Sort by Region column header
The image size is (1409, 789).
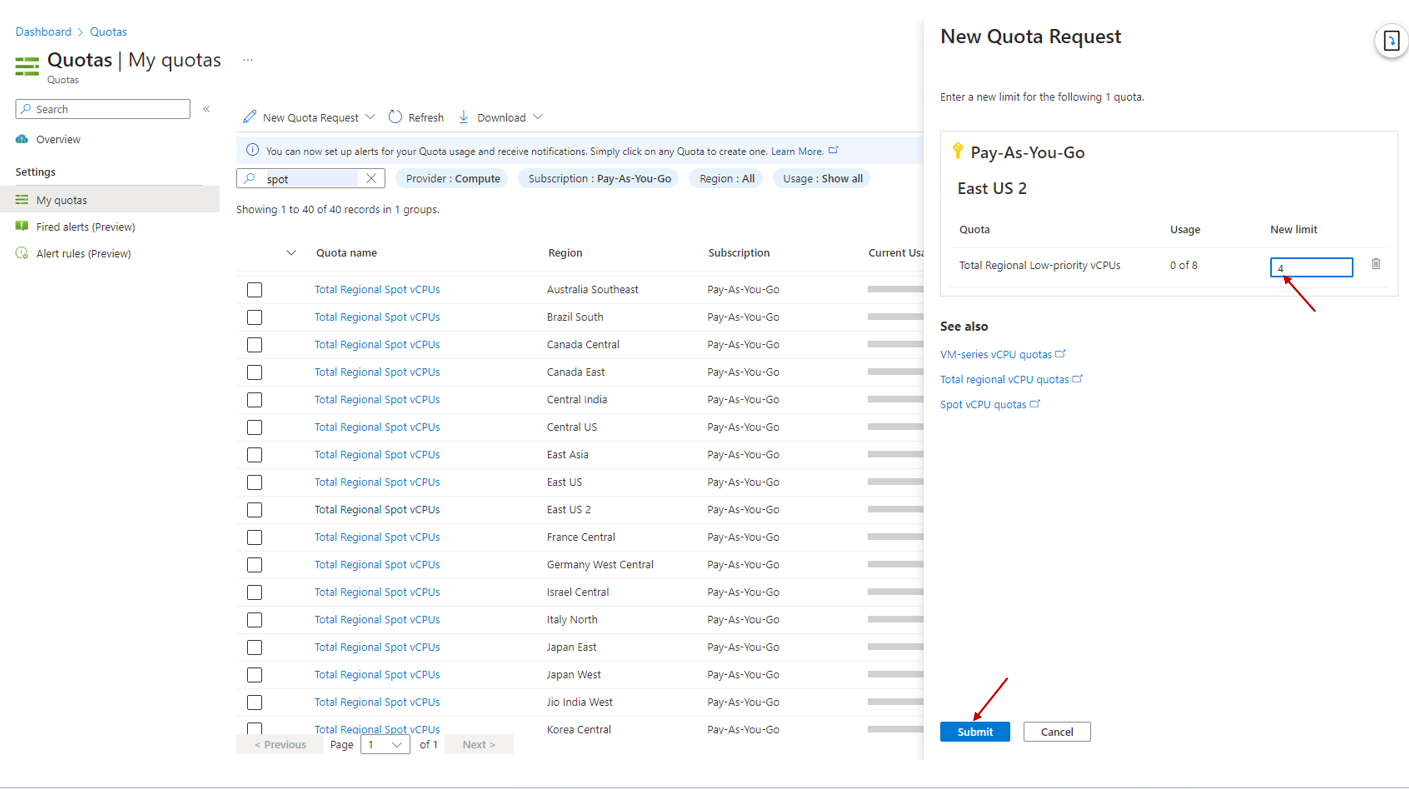click(565, 253)
